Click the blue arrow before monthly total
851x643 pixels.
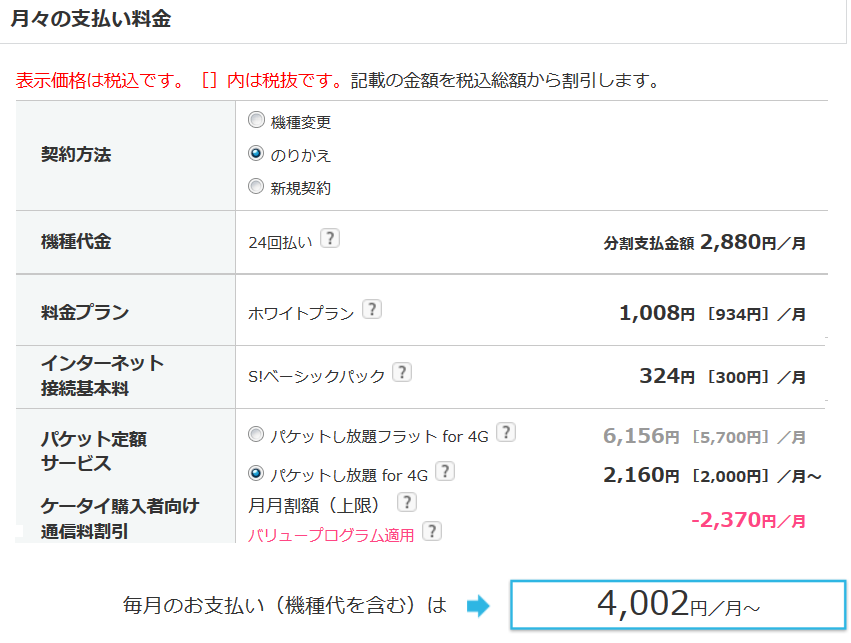pyautogui.click(x=478, y=606)
